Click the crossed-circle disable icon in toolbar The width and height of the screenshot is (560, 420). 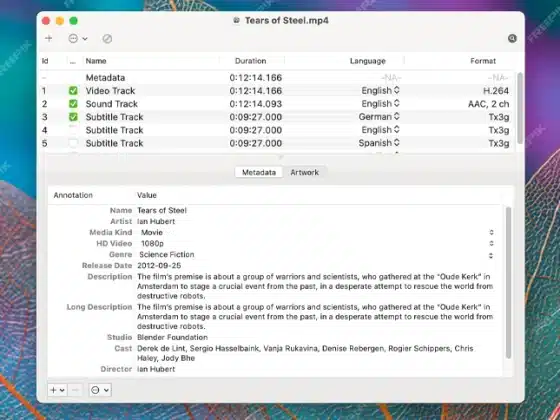[107, 39]
